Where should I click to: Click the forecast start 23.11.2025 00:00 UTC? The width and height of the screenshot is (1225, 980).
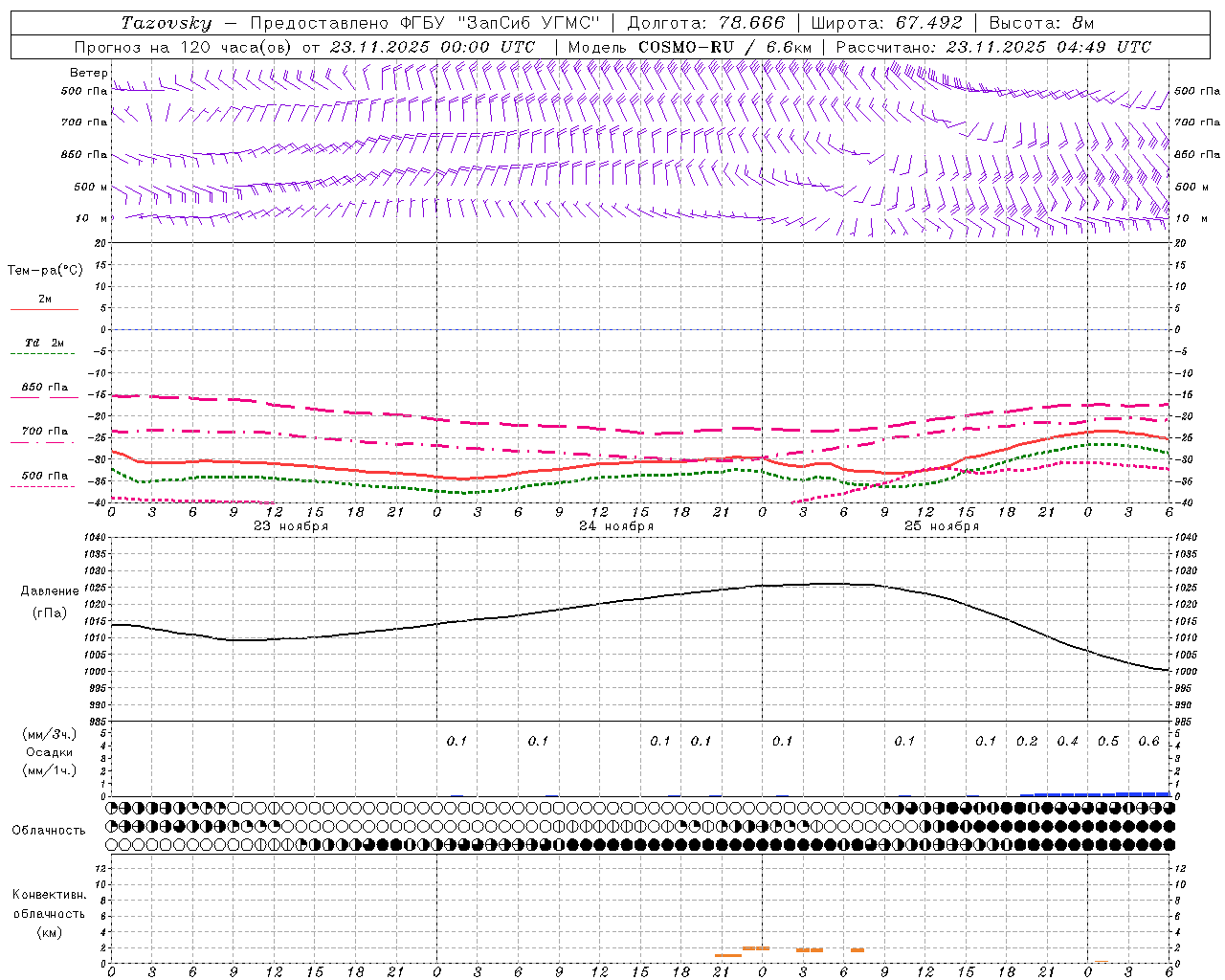coord(433,47)
